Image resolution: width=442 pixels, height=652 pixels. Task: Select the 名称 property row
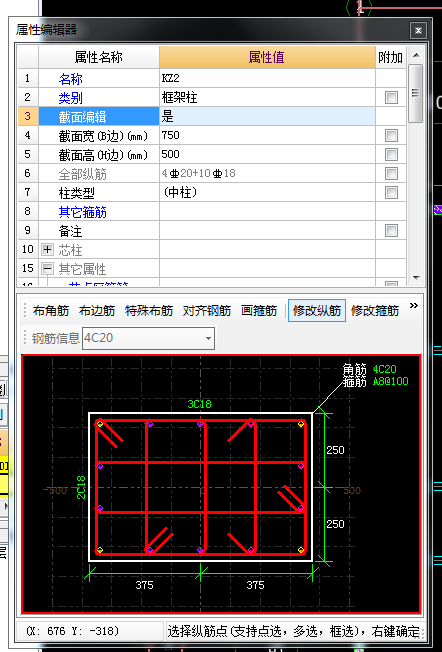pyautogui.click(x=99, y=78)
